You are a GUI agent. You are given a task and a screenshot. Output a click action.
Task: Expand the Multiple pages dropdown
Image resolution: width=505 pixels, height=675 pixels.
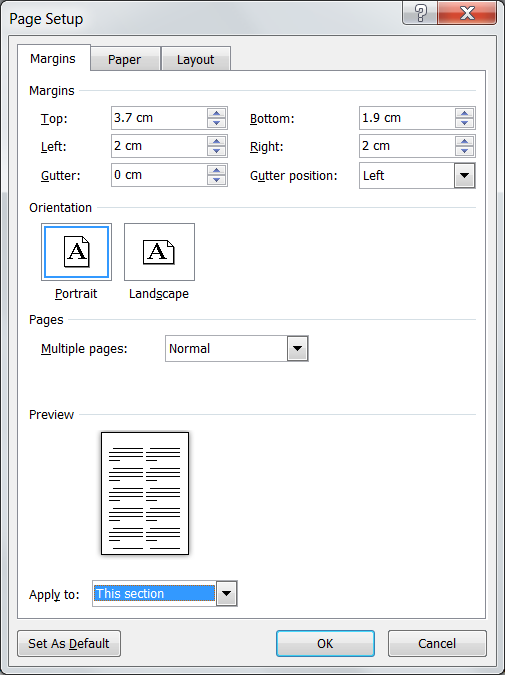click(297, 348)
